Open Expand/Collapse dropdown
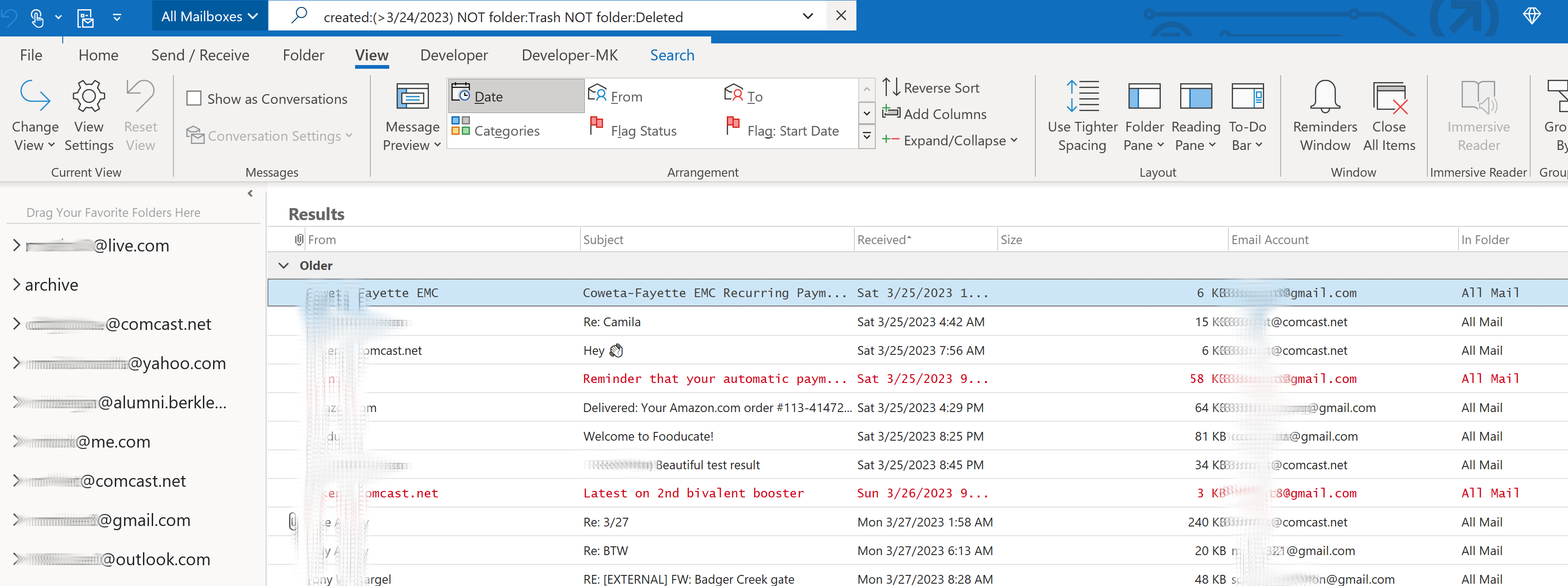This screenshot has width=1568, height=586. coord(950,140)
